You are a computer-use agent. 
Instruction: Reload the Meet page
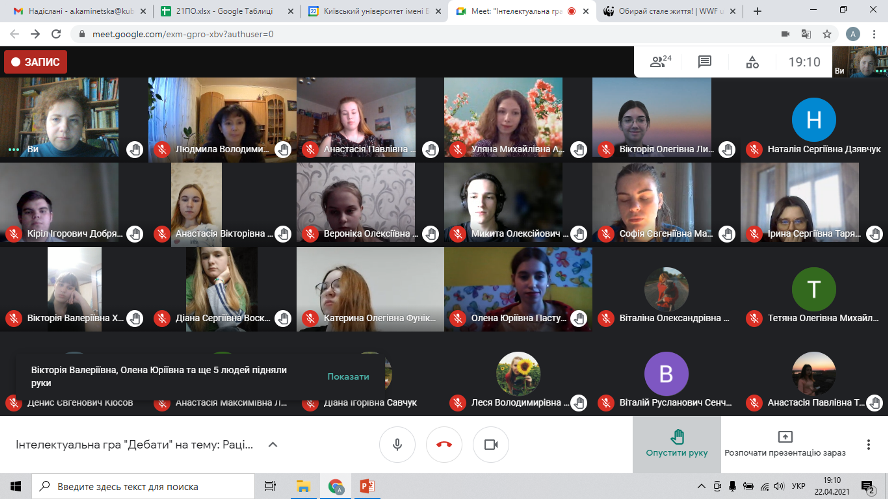click(x=56, y=34)
